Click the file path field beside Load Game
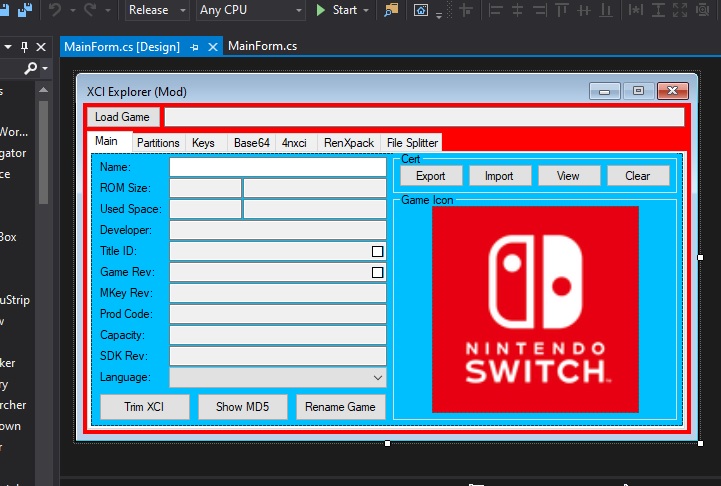This screenshot has height=486, width=721. [x=424, y=117]
